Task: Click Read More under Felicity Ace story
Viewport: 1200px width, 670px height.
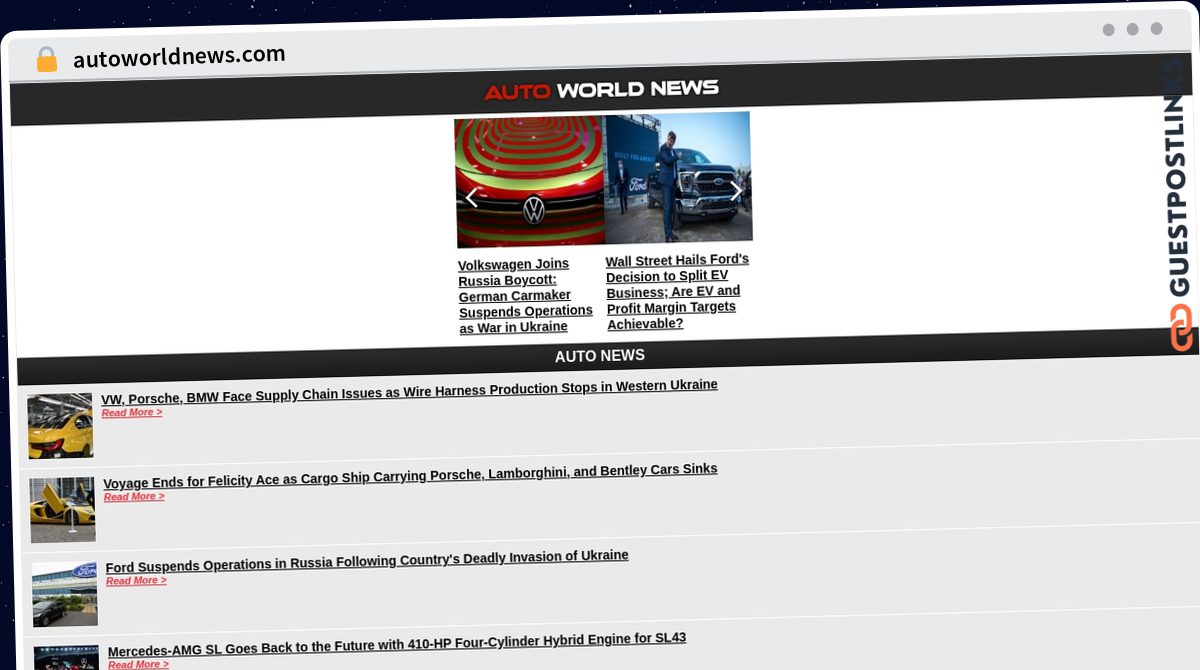Action: (134, 496)
